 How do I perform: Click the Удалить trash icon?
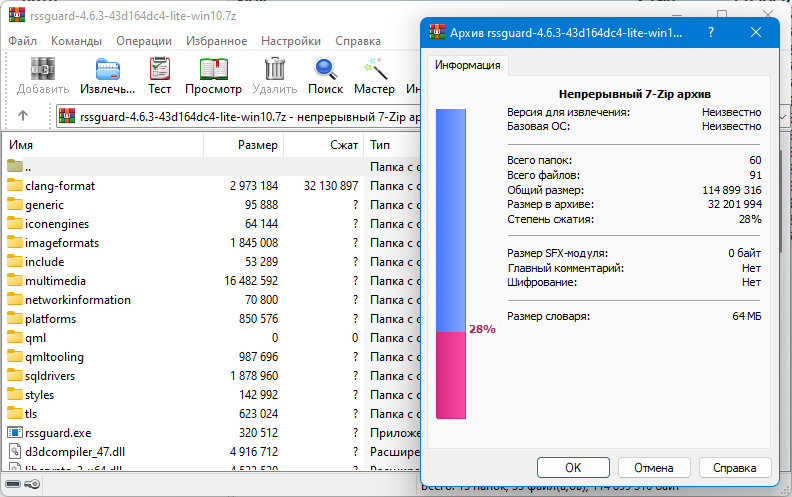275,69
